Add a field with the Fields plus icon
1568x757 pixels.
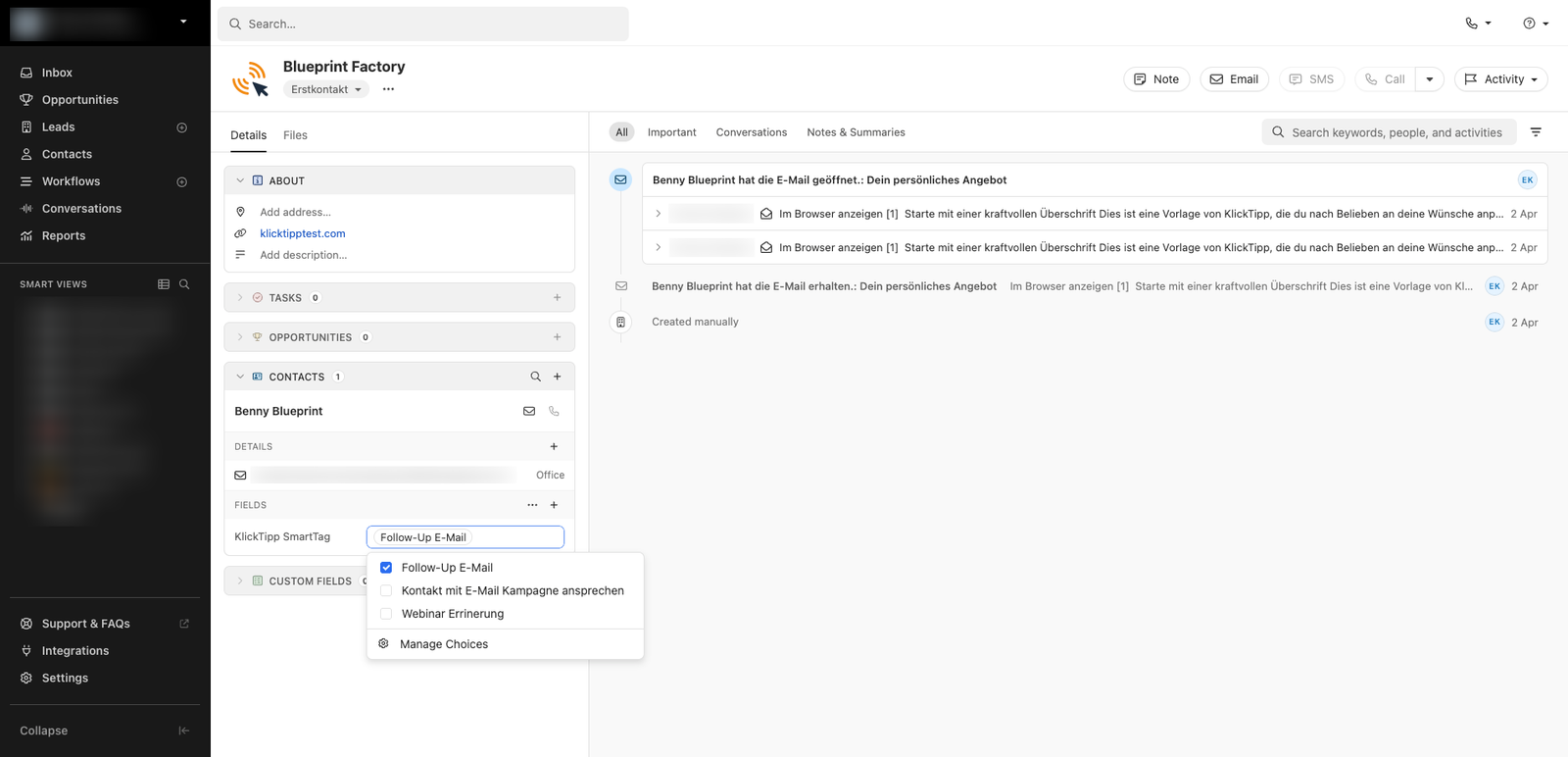pyautogui.click(x=554, y=505)
